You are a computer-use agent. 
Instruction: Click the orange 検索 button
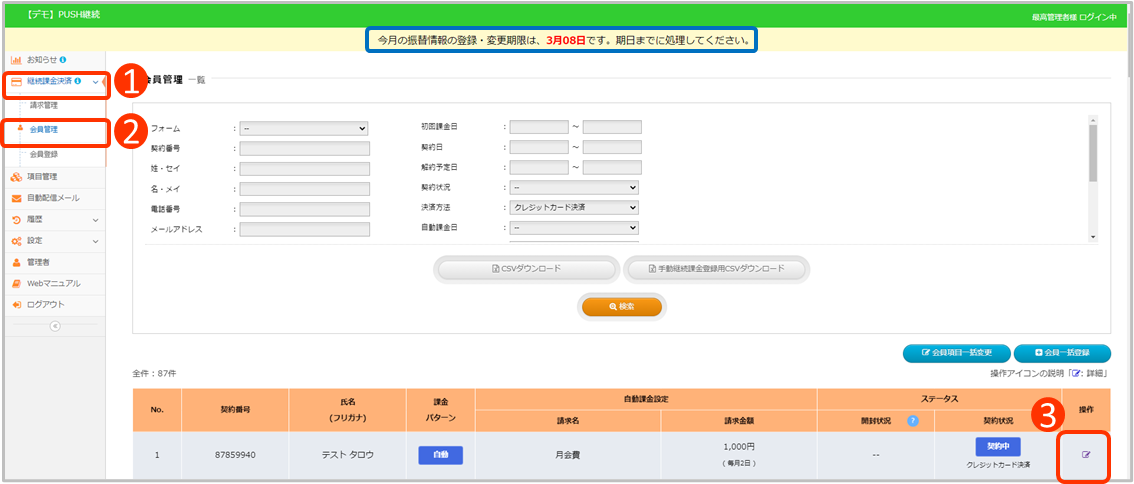tap(622, 307)
